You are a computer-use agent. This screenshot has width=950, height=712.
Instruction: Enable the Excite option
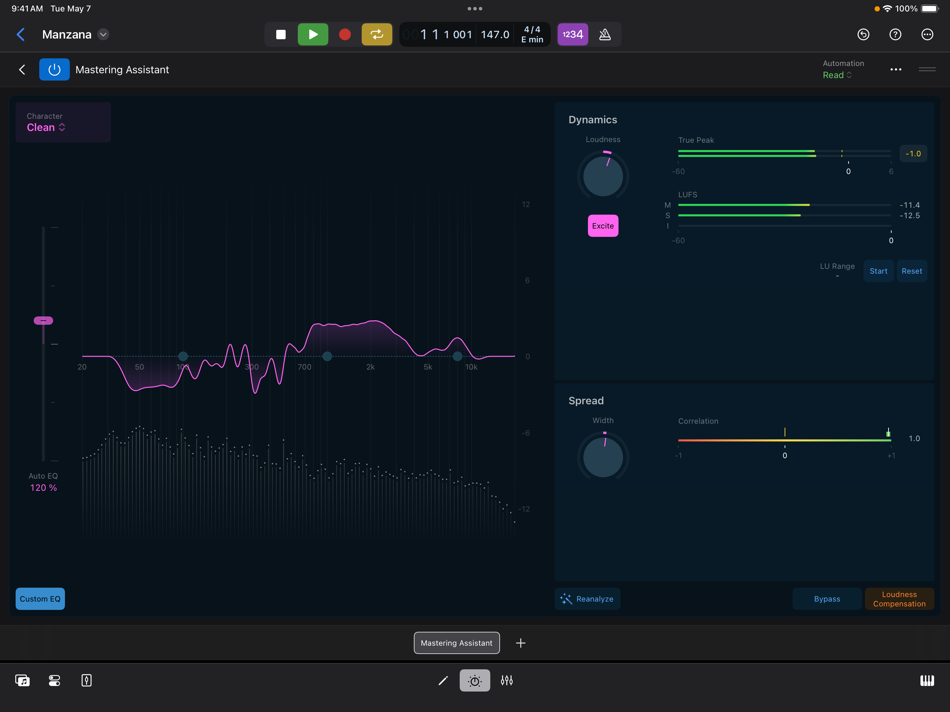(x=602, y=225)
